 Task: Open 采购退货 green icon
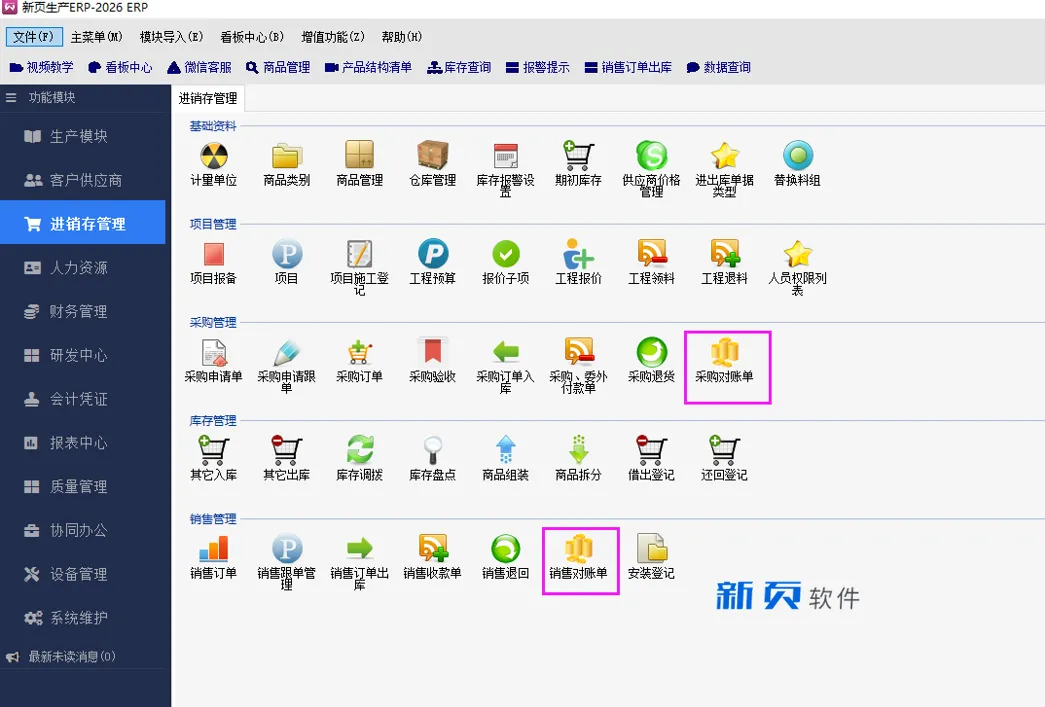(651, 352)
